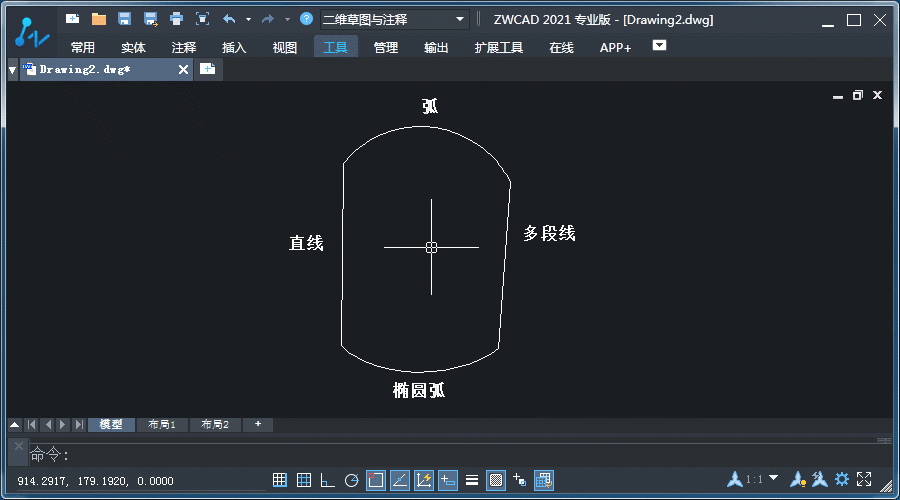Toggle ortho mode in status bar
The width and height of the screenshot is (900, 500).
point(327,480)
